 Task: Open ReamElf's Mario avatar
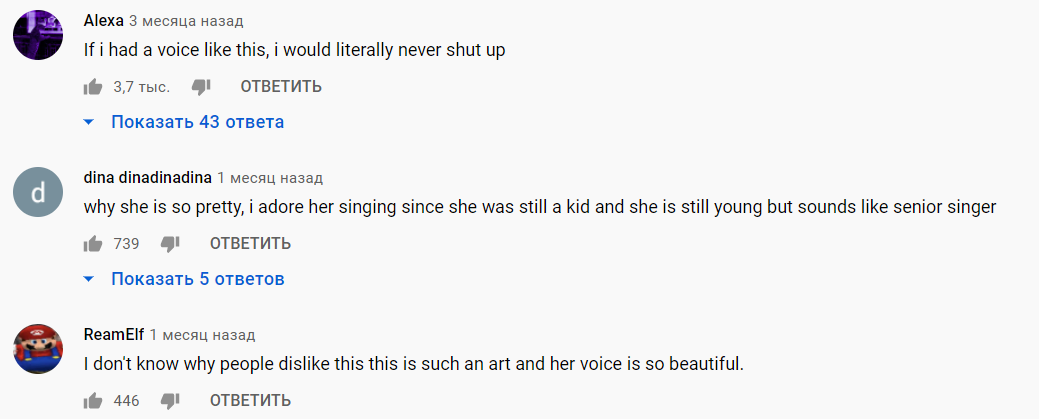pyautogui.click(x=39, y=350)
